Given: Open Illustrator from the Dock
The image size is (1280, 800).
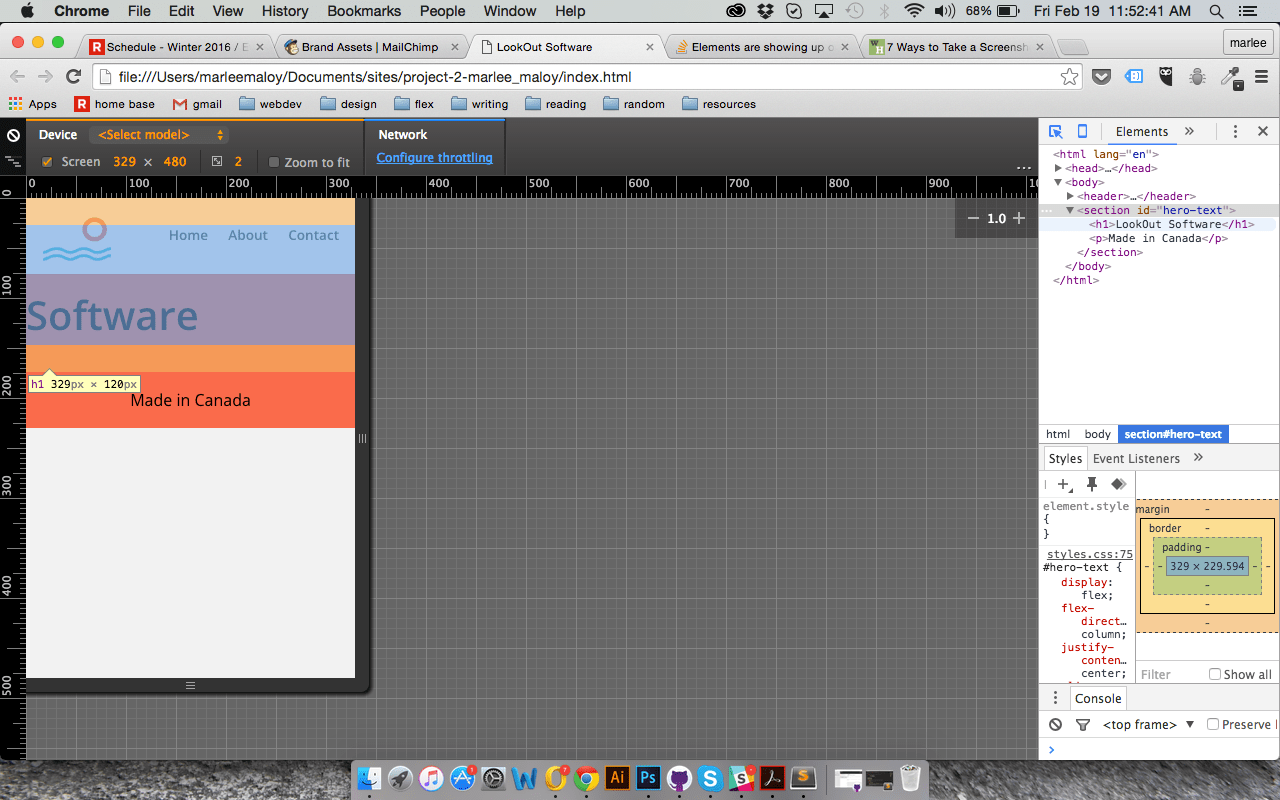Looking at the screenshot, I should [617, 777].
